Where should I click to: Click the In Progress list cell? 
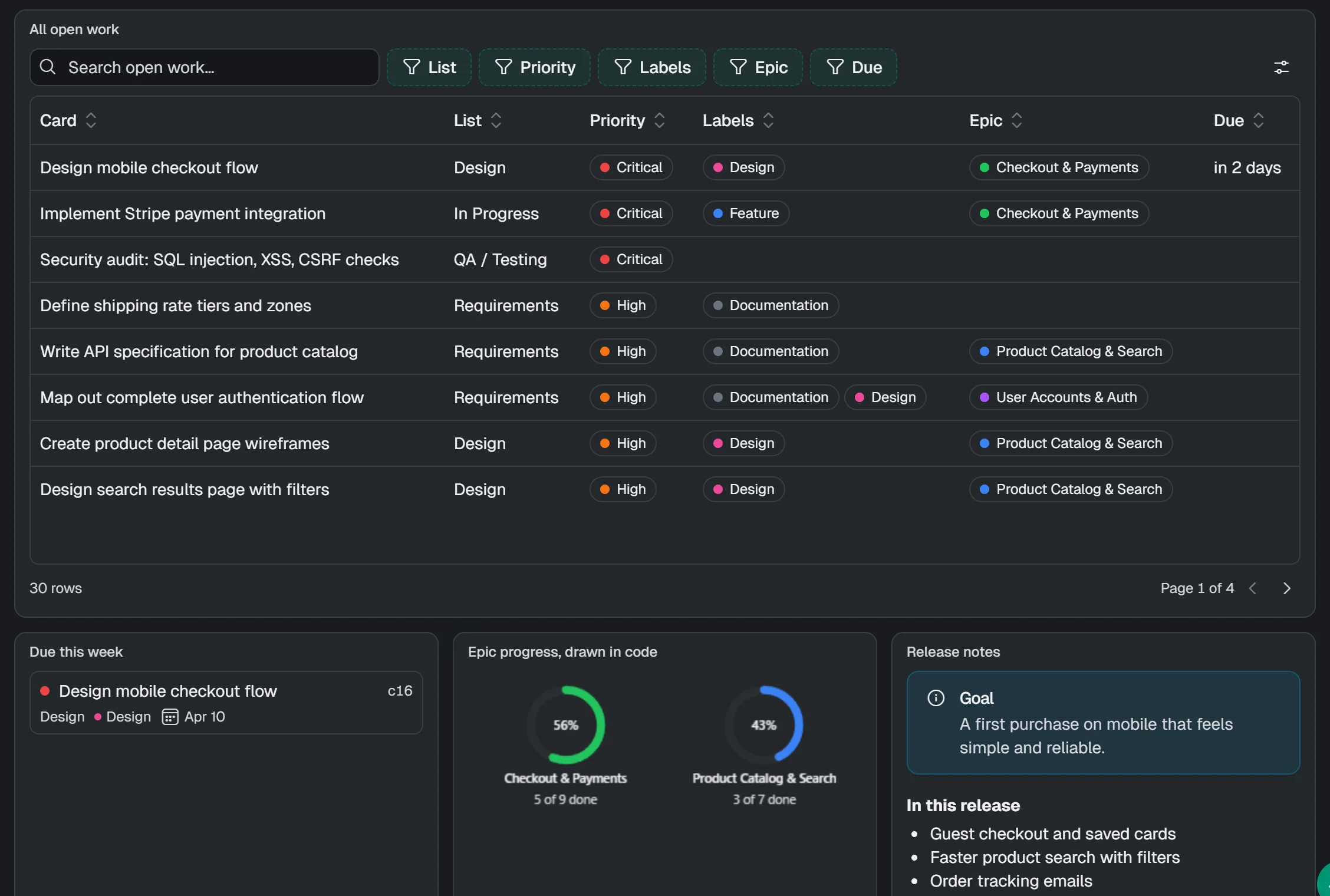[x=496, y=213]
